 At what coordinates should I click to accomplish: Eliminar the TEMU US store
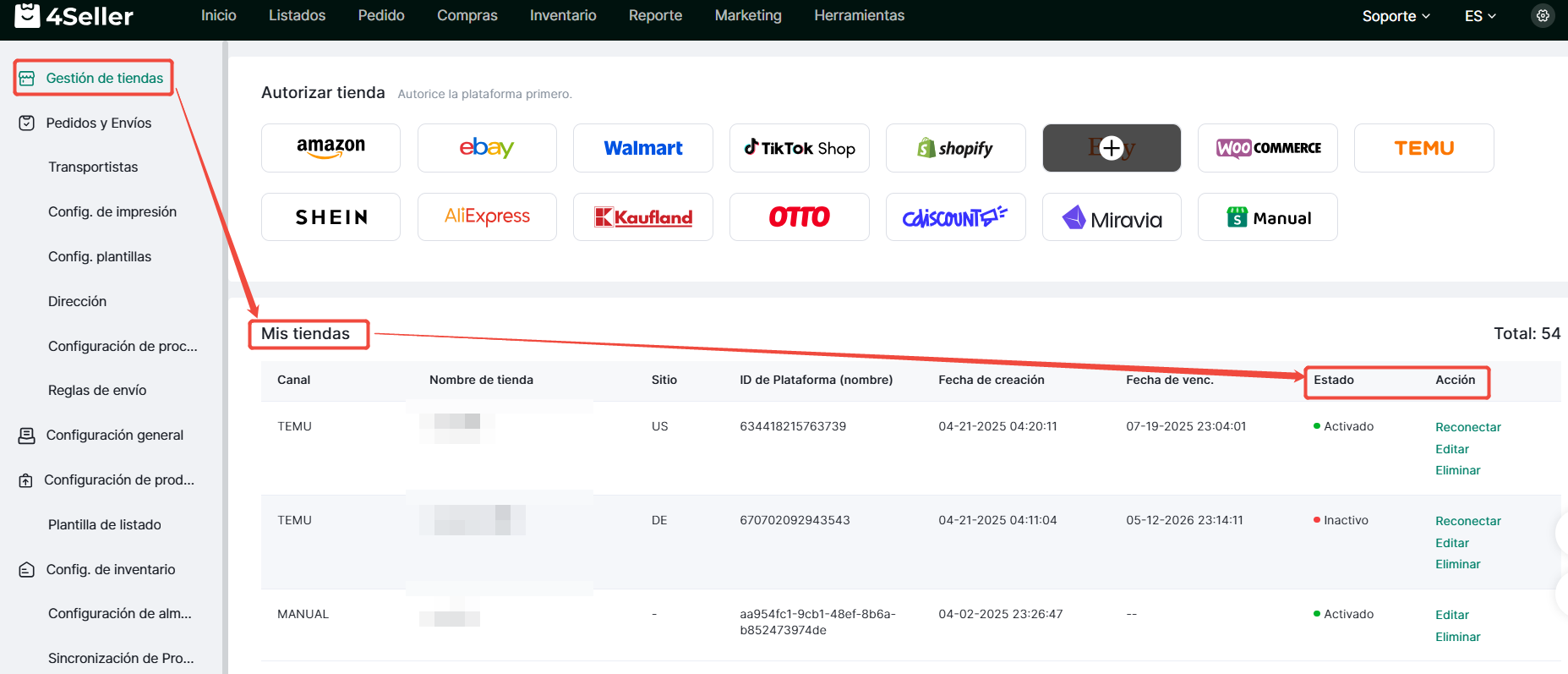click(x=1458, y=470)
